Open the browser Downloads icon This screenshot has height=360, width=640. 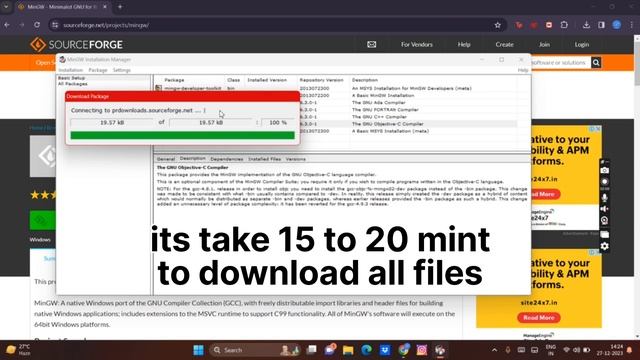(586, 25)
